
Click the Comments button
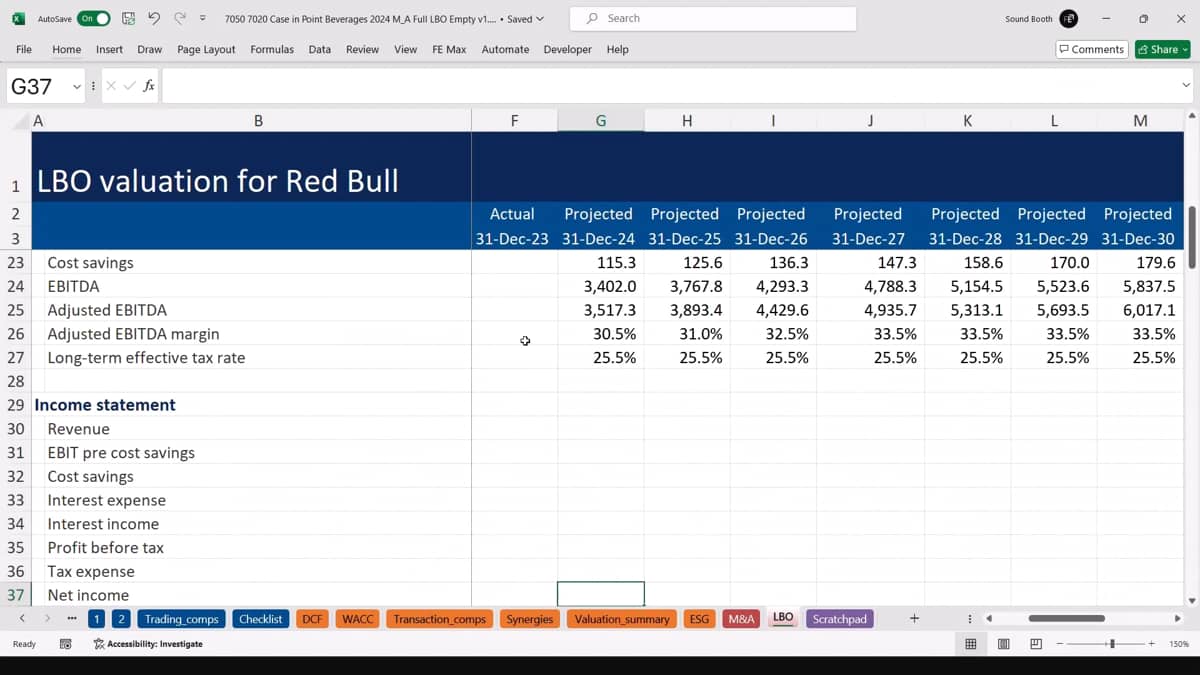click(1092, 49)
